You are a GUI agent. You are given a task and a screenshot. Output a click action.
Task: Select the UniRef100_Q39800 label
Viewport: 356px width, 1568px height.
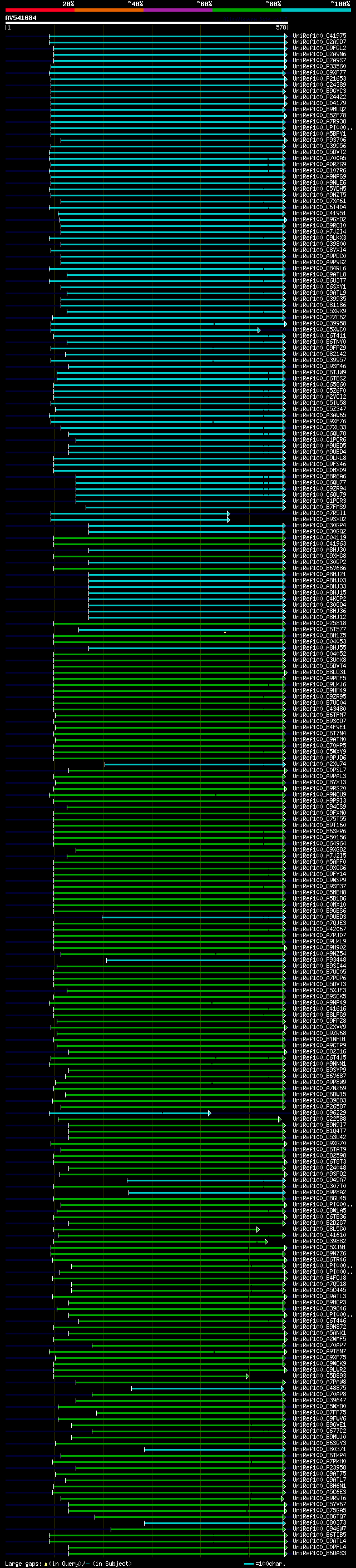pos(319,244)
